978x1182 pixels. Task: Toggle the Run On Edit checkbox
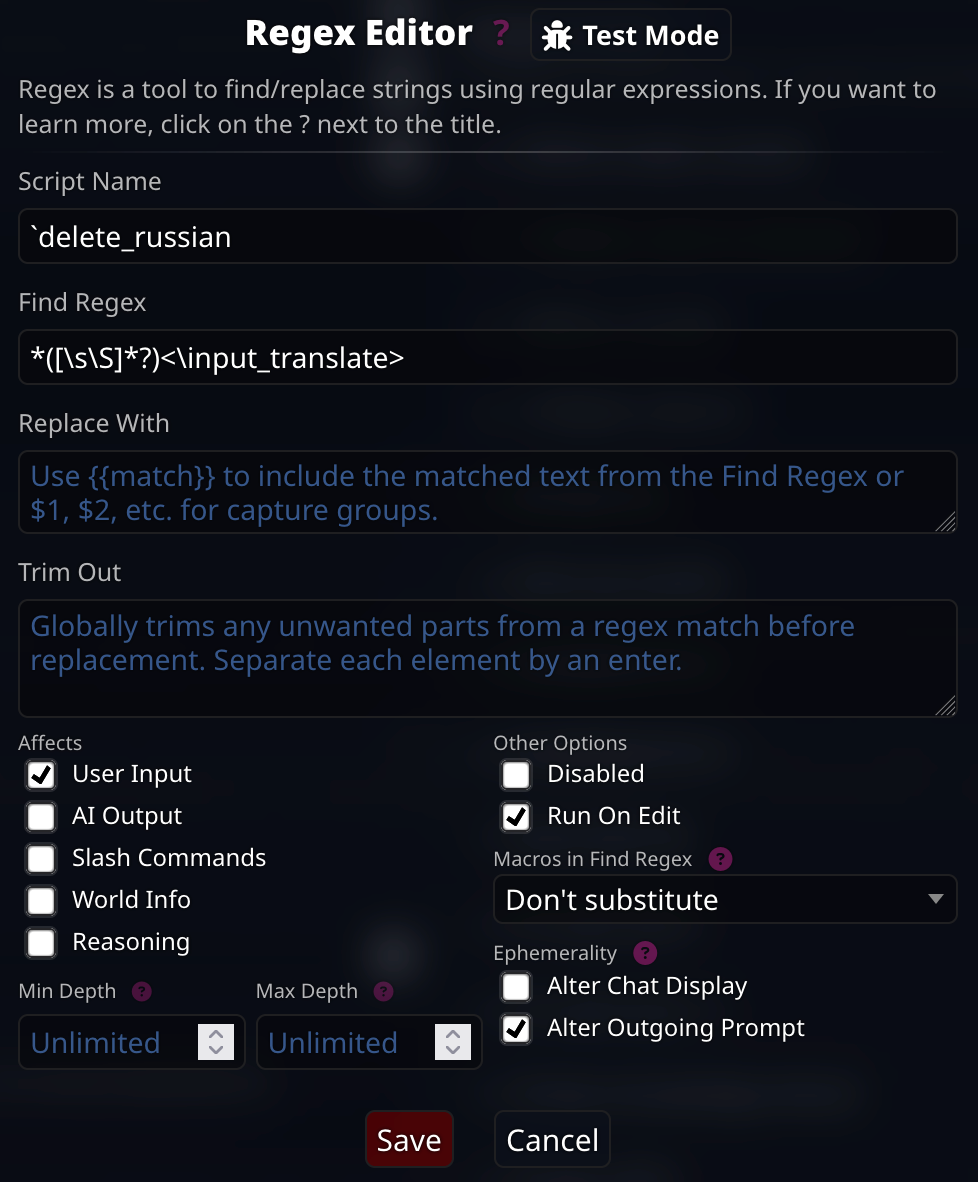coord(516,816)
